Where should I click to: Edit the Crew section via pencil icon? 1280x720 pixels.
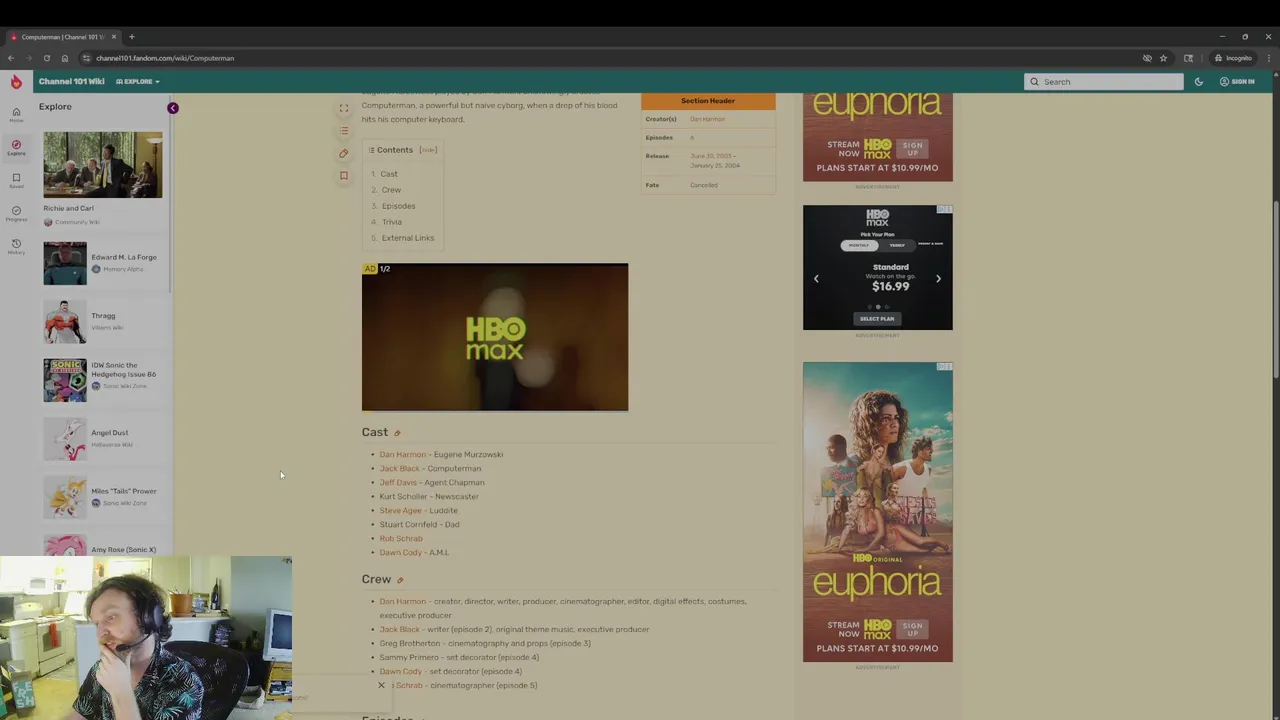click(x=400, y=580)
